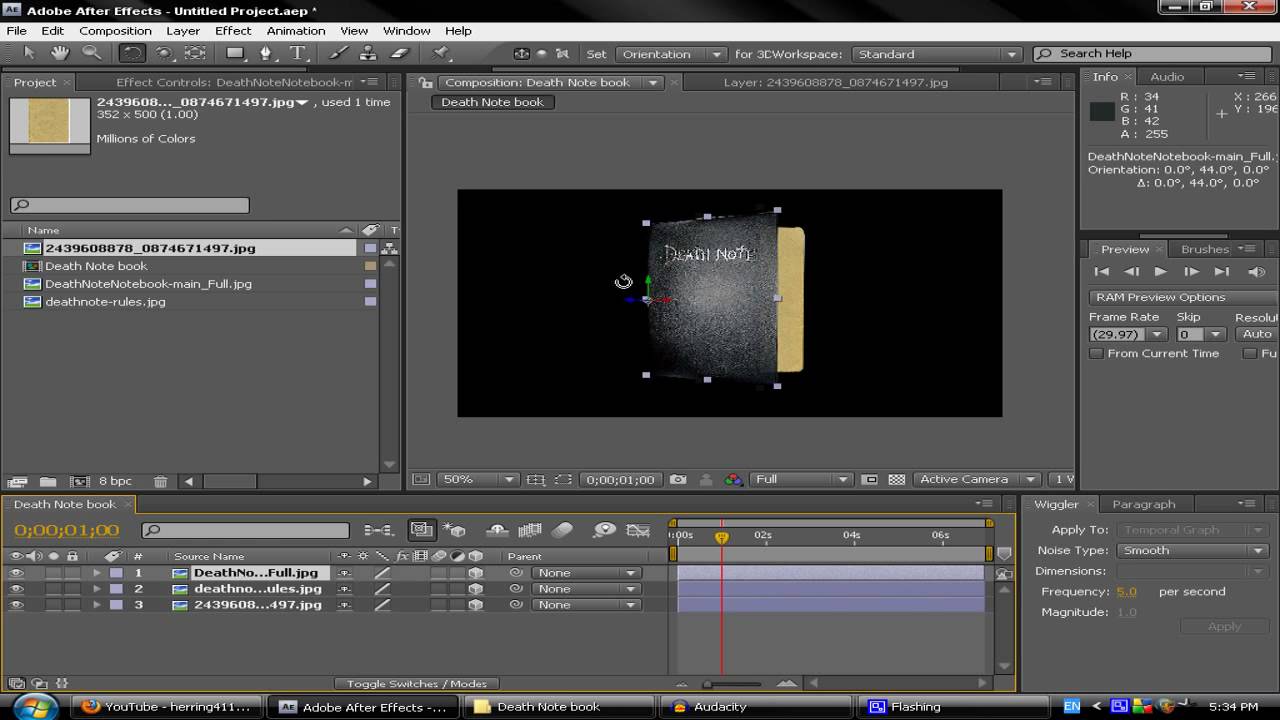This screenshot has width=1280, height=720.
Task: Create a new folder in the Project panel
Action: point(48,481)
